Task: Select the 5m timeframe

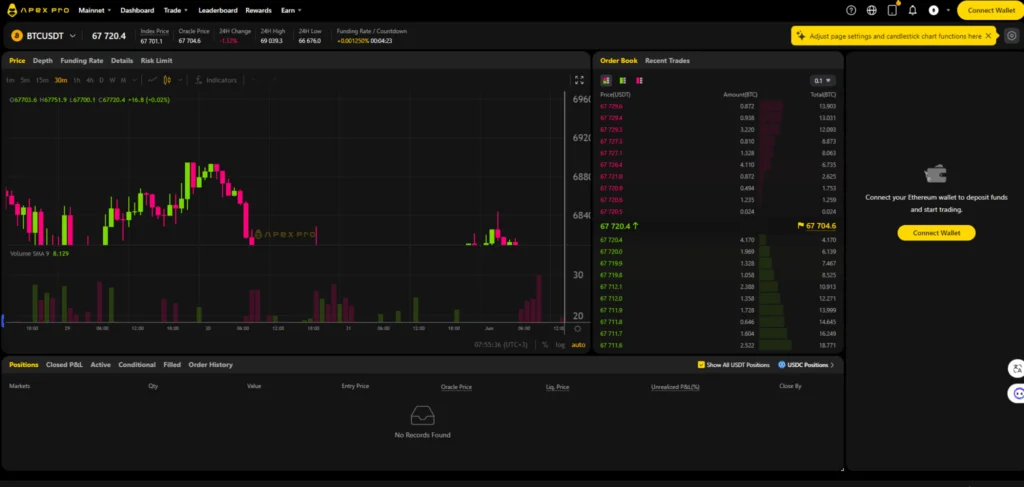Action: click(25, 80)
